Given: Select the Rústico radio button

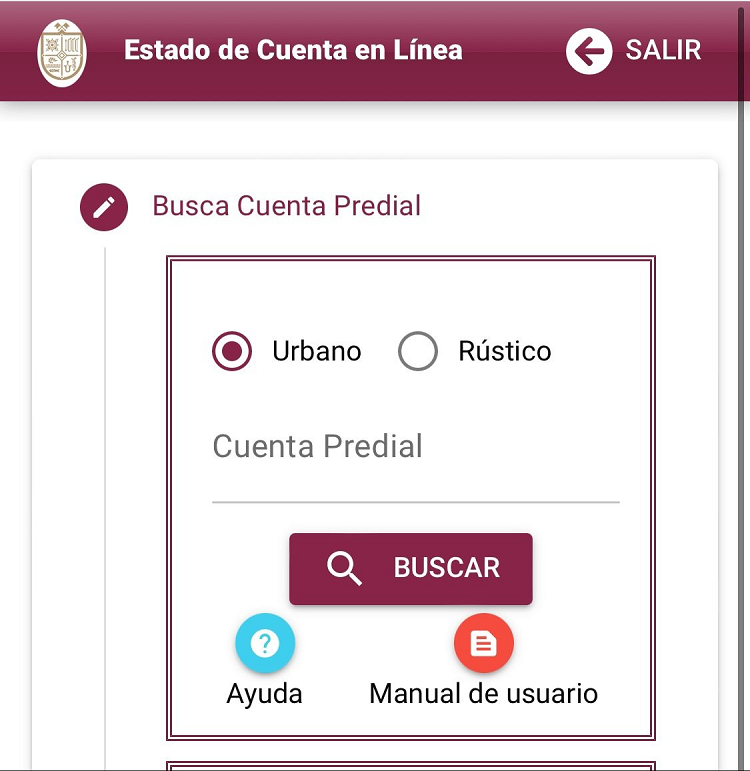Looking at the screenshot, I should click(x=418, y=351).
